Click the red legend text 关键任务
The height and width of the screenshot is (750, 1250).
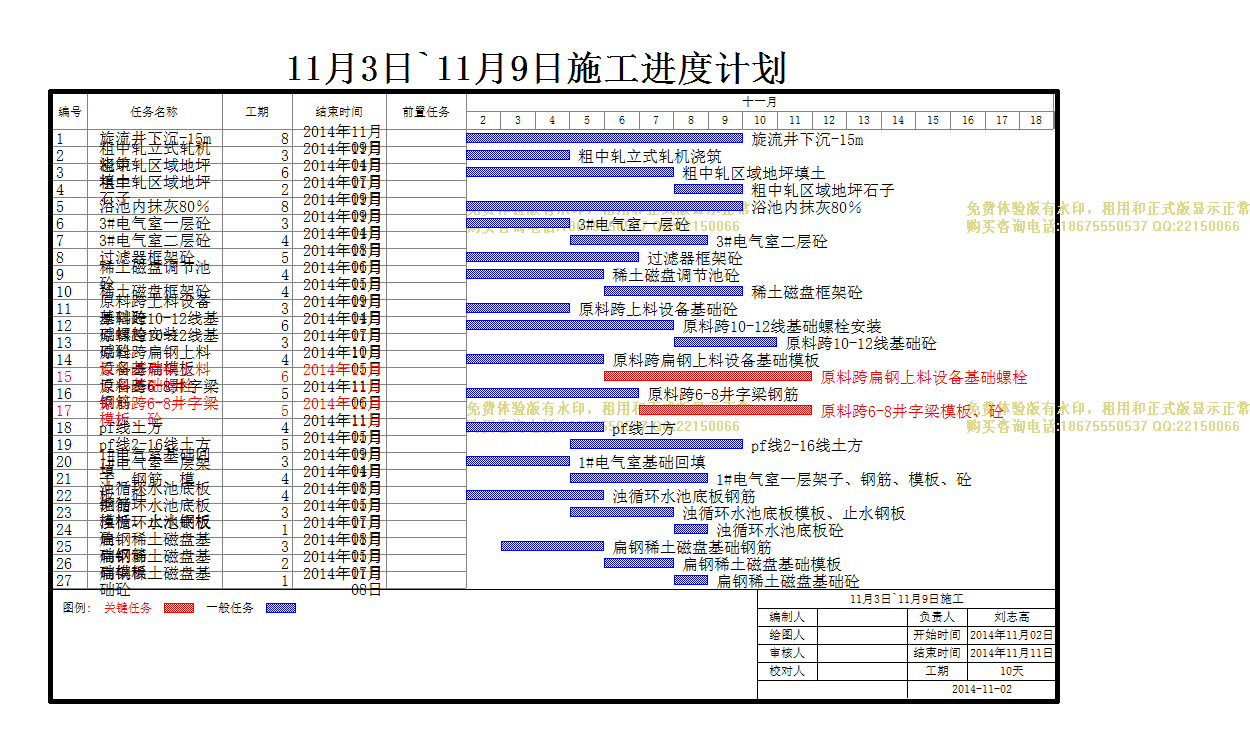click(128, 608)
